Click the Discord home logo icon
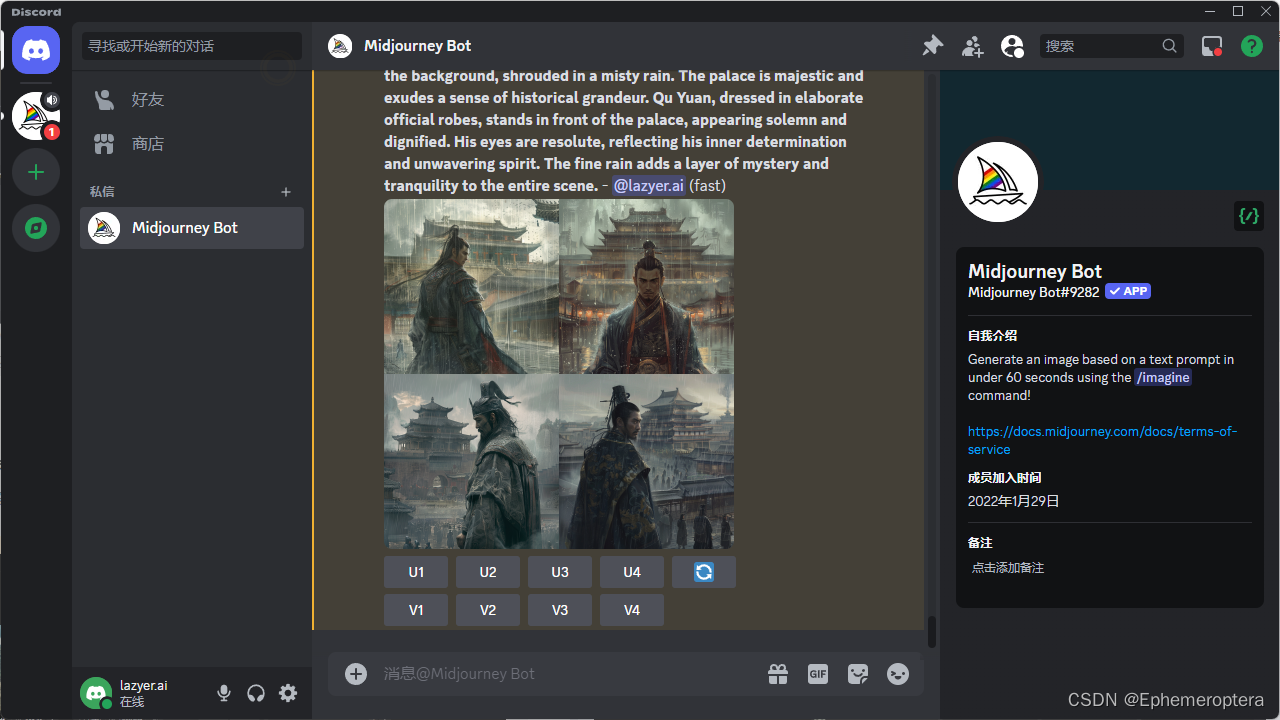1280x720 pixels. coord(36,50)
